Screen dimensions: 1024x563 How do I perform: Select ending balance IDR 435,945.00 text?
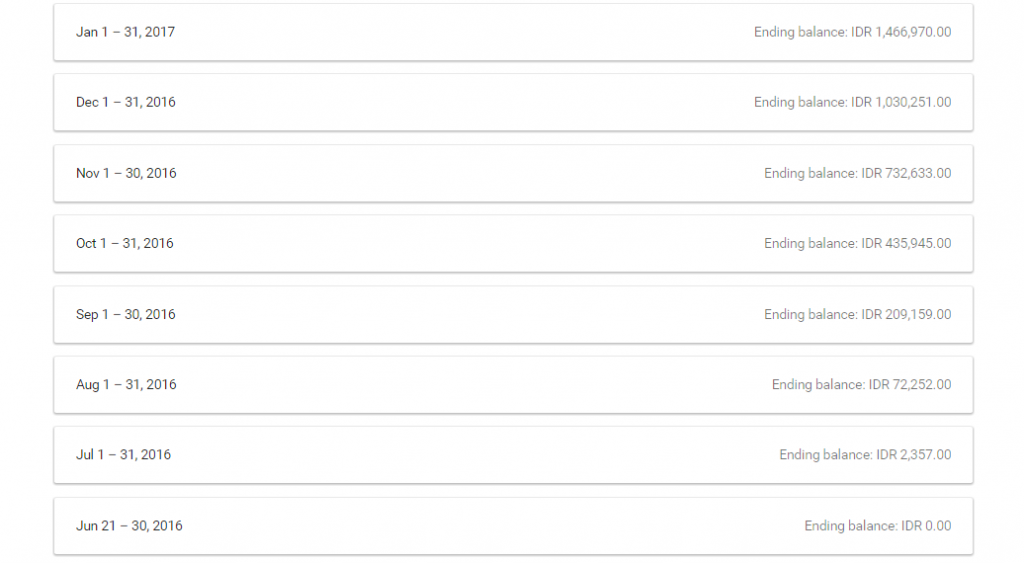click(857, 244)
